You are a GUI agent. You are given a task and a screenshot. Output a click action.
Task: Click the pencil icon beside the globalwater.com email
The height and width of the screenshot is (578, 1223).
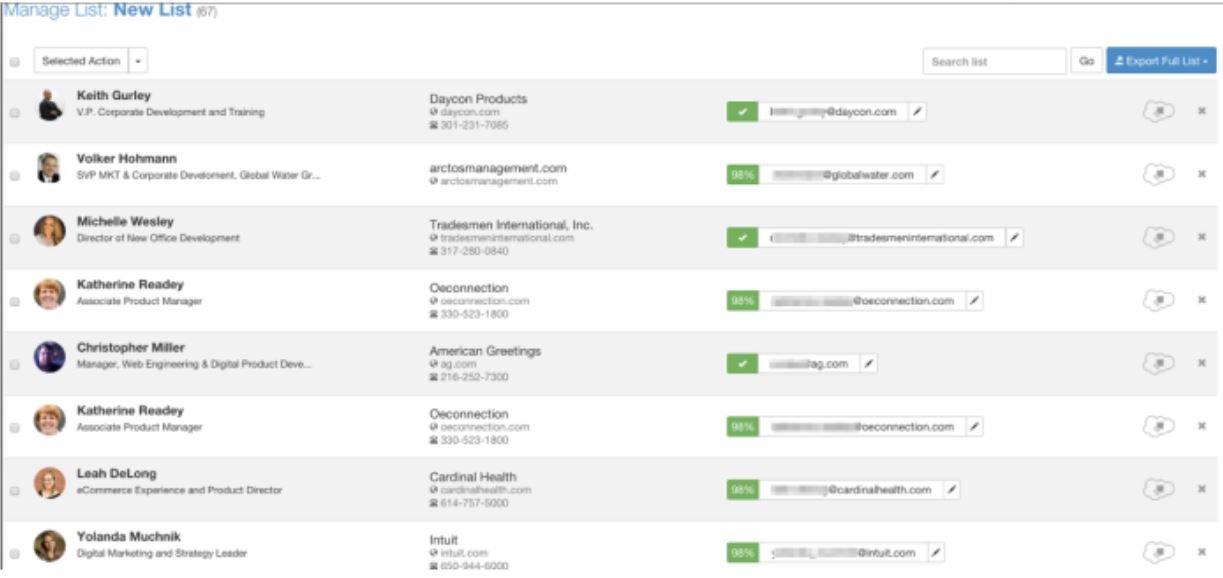coord(934,175)
